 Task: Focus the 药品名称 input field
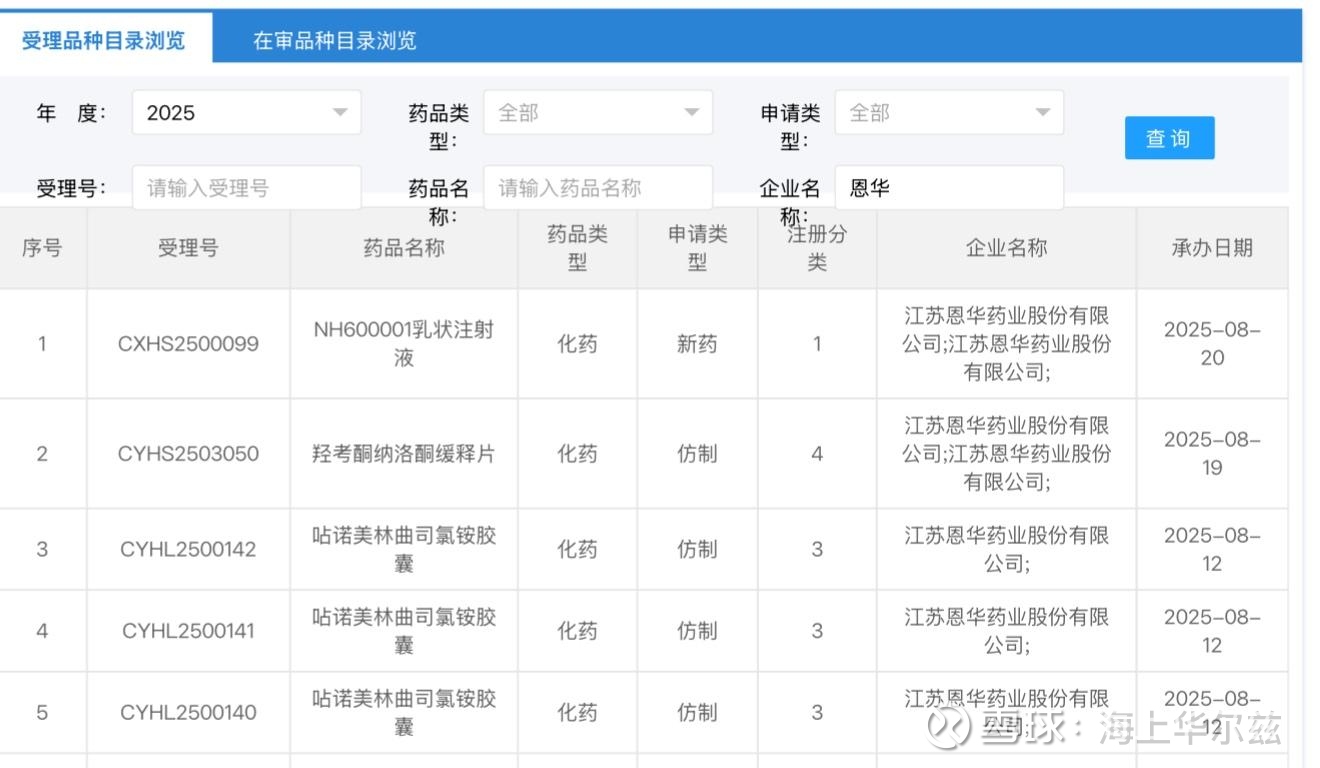[598, 188]
